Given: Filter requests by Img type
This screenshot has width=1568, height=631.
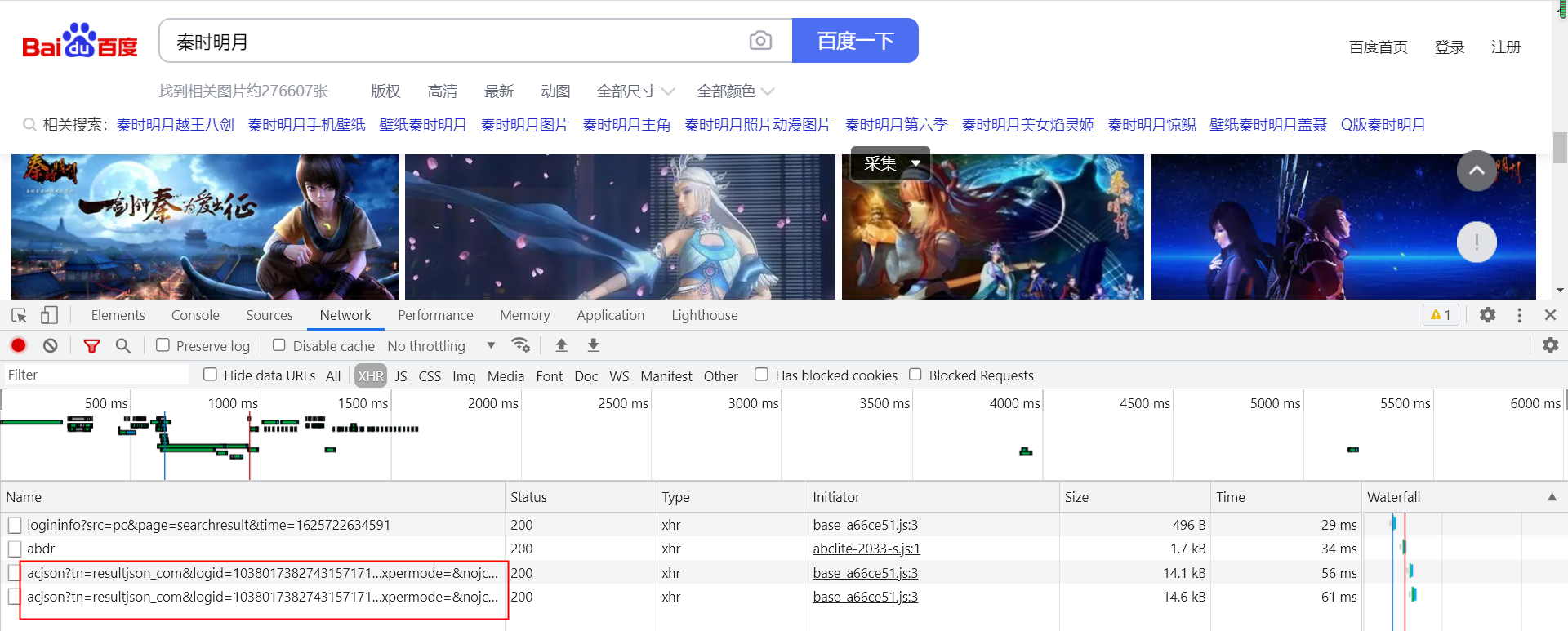Looking at the screenshot, I should 464,375.
